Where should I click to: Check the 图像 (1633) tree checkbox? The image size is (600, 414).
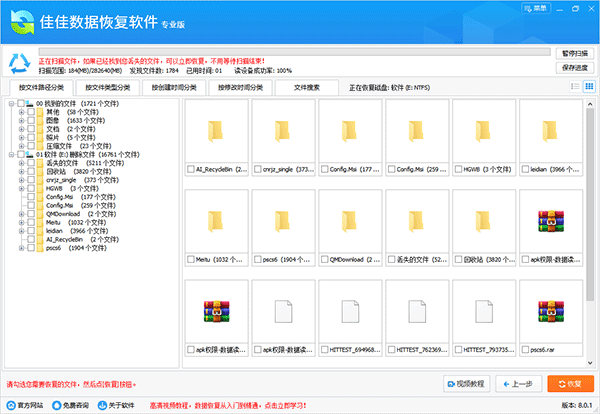(x=31, y=121)
